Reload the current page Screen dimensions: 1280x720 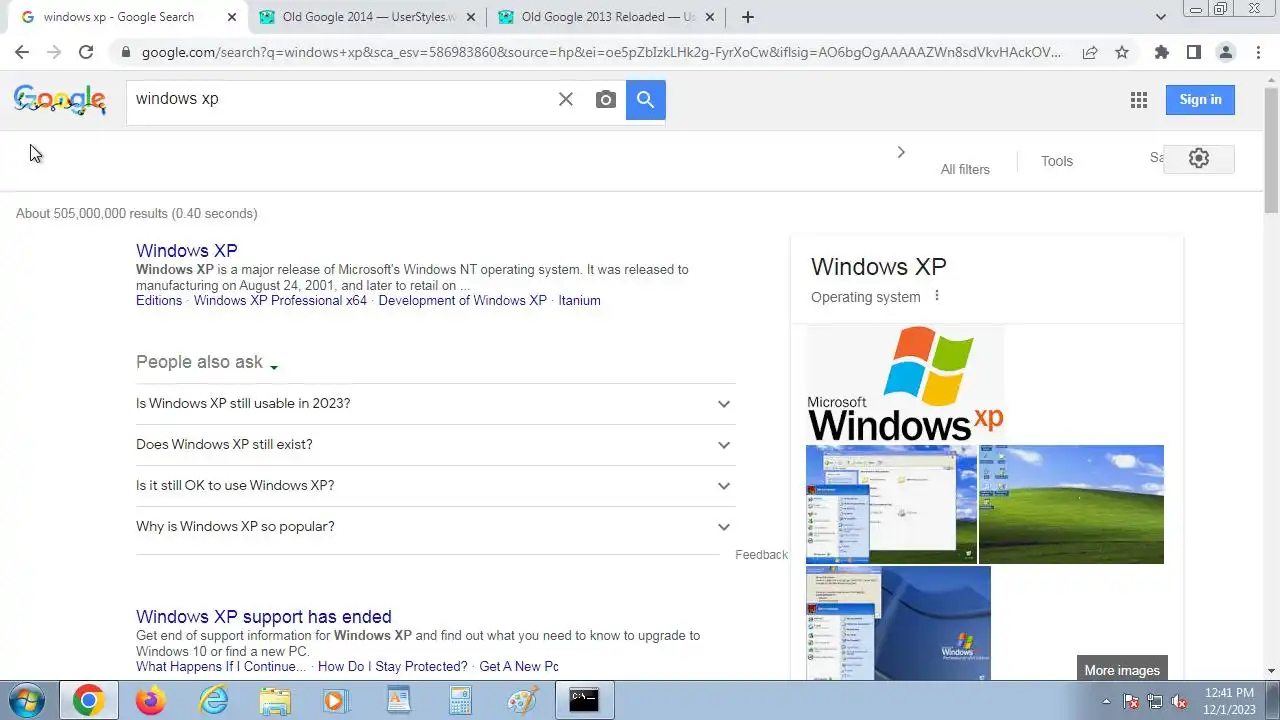(86, 52)
